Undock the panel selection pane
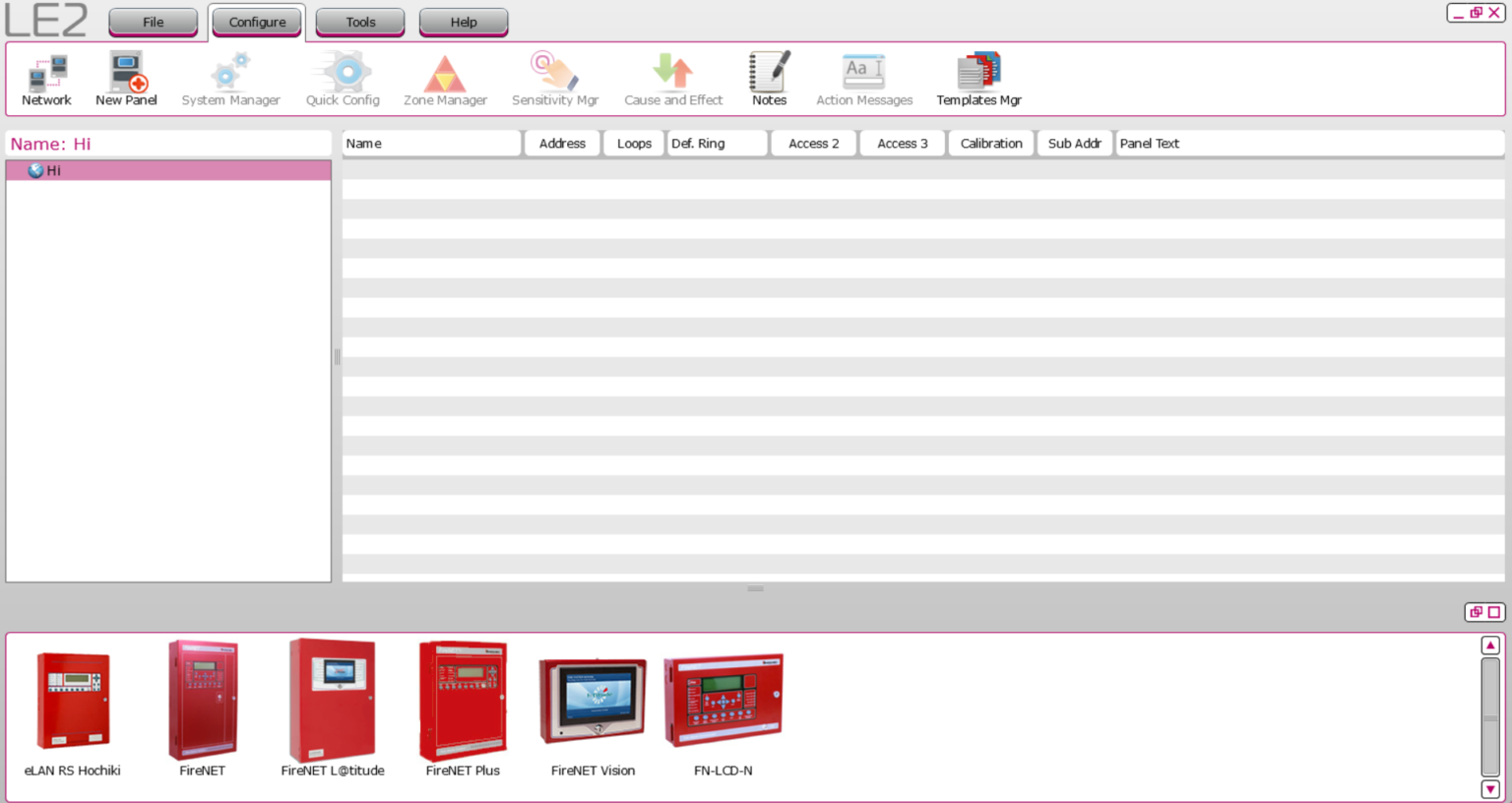 tap(1476, 611)
